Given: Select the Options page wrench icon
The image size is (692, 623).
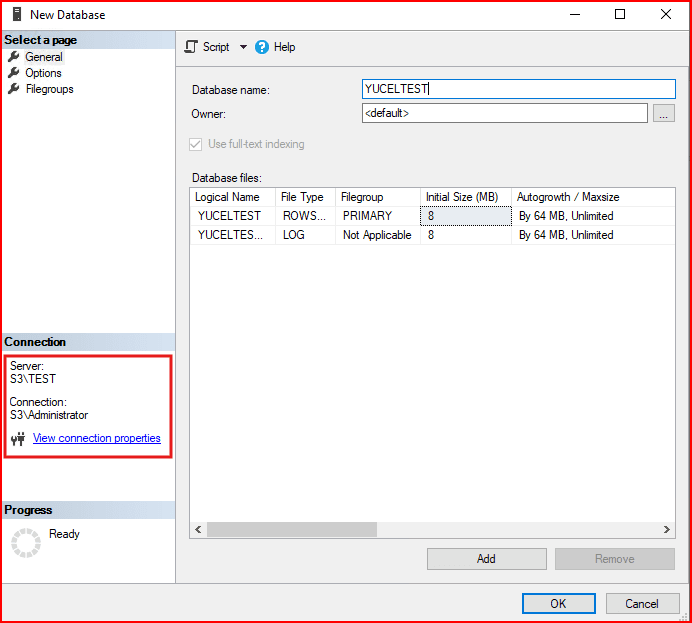Looking at the screenshot, I should pos(14,73).
